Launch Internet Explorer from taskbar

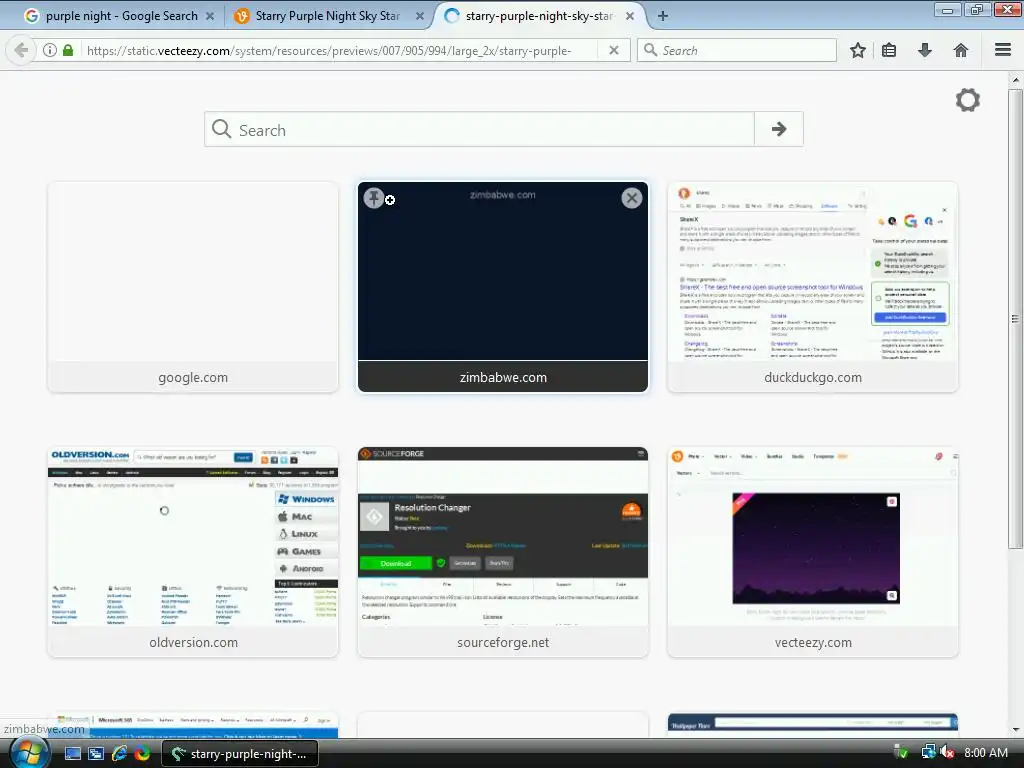[x=119, y=754]
